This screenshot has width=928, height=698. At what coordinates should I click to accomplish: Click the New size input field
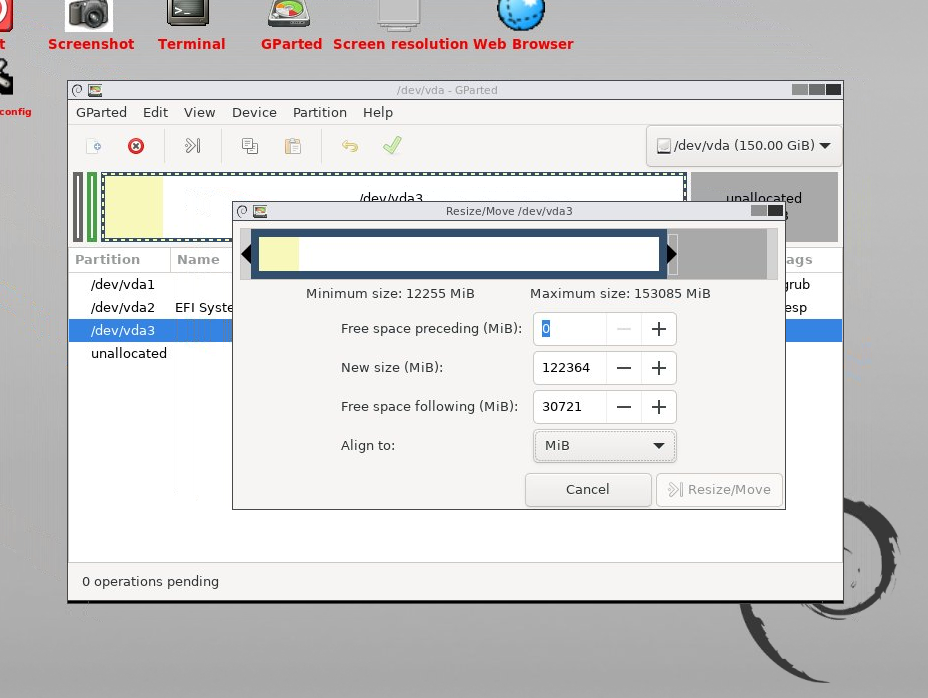tap(570, 368)
